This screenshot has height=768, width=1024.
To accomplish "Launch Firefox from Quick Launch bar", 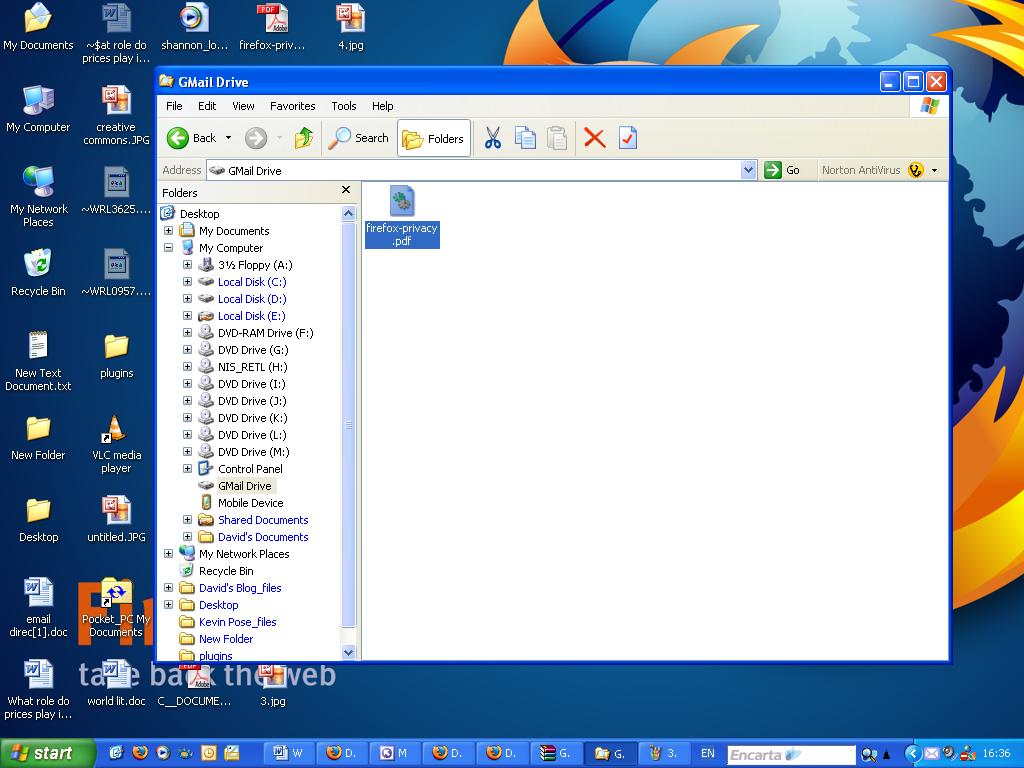I will (x=139, y=752).
